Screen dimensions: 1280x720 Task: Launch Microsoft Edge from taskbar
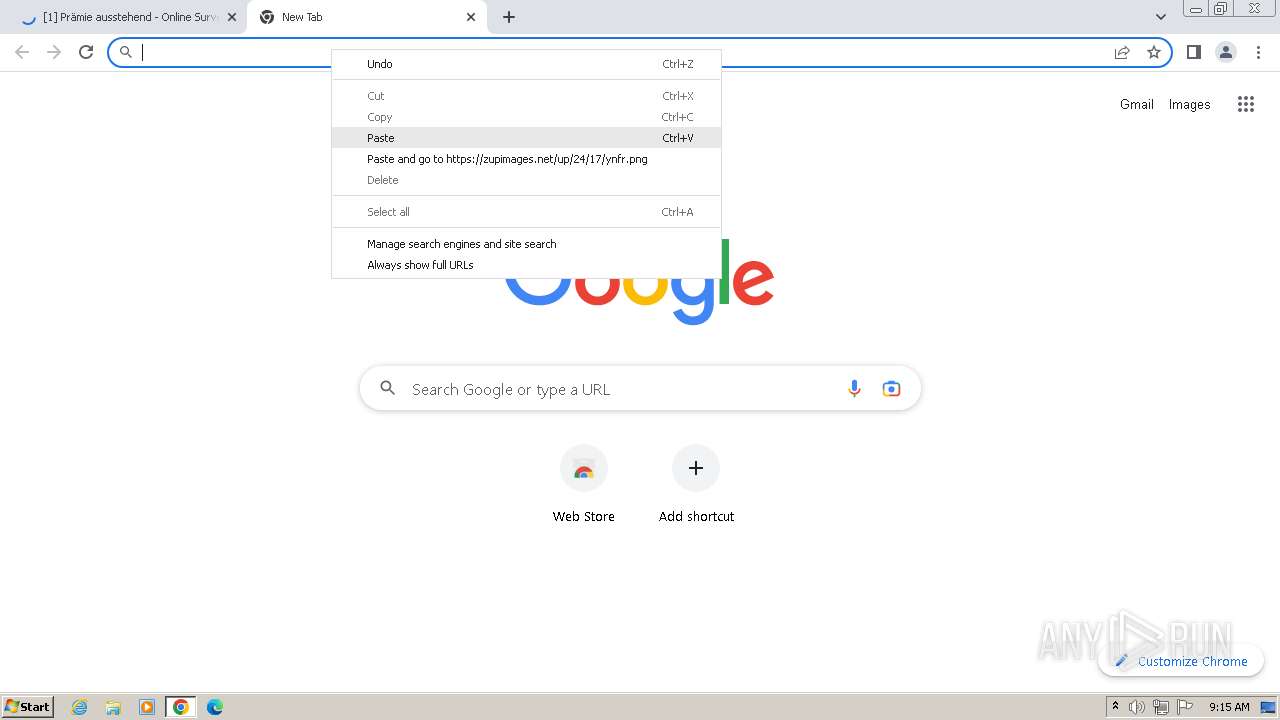(215, 707)
